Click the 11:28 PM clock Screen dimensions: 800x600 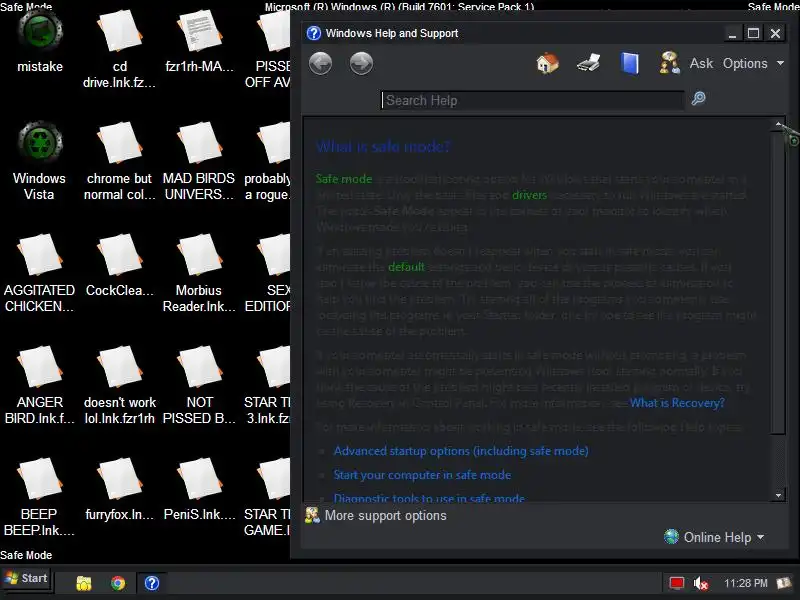tap(745, 583)
